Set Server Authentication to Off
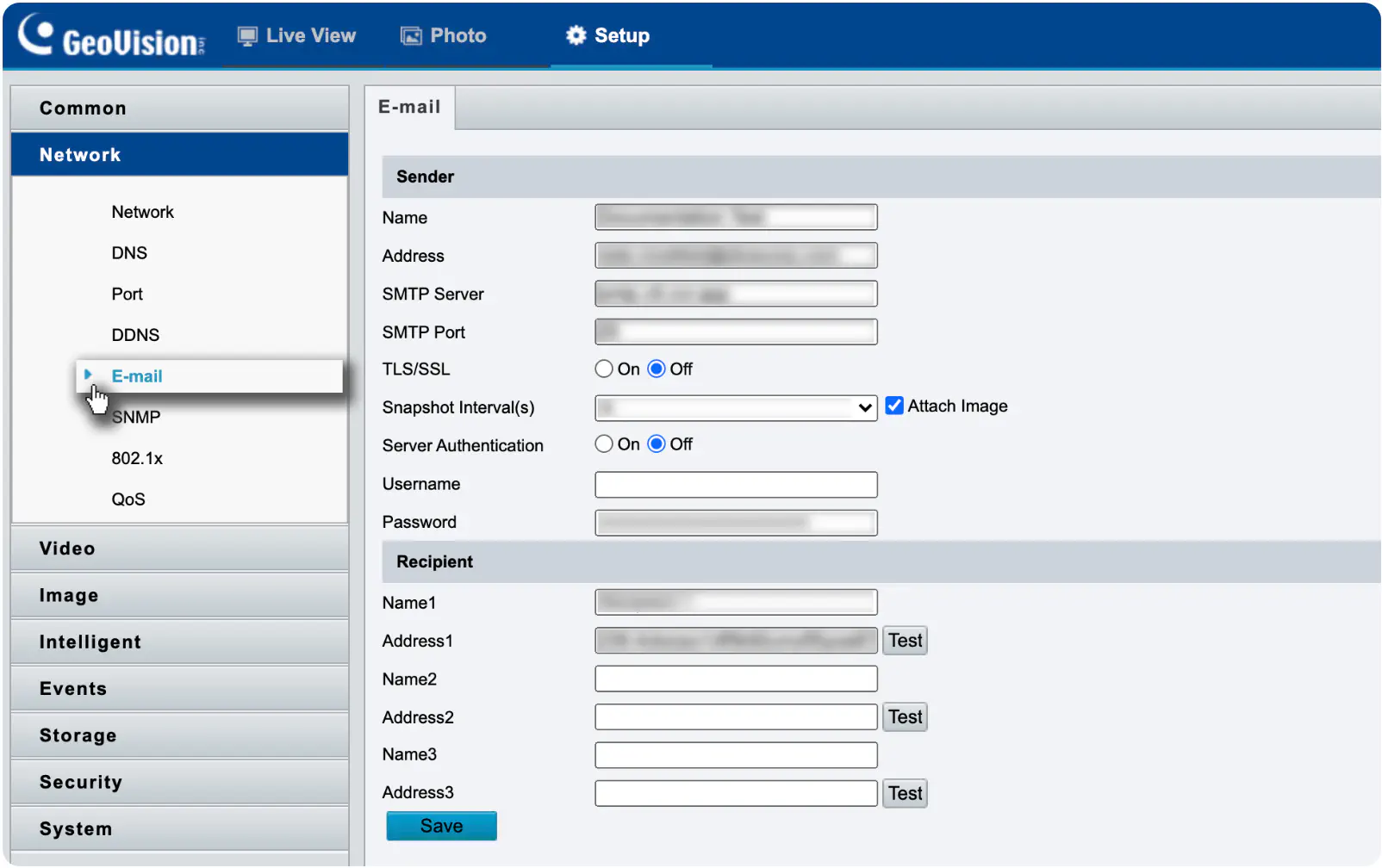 [x=657, y=444]
